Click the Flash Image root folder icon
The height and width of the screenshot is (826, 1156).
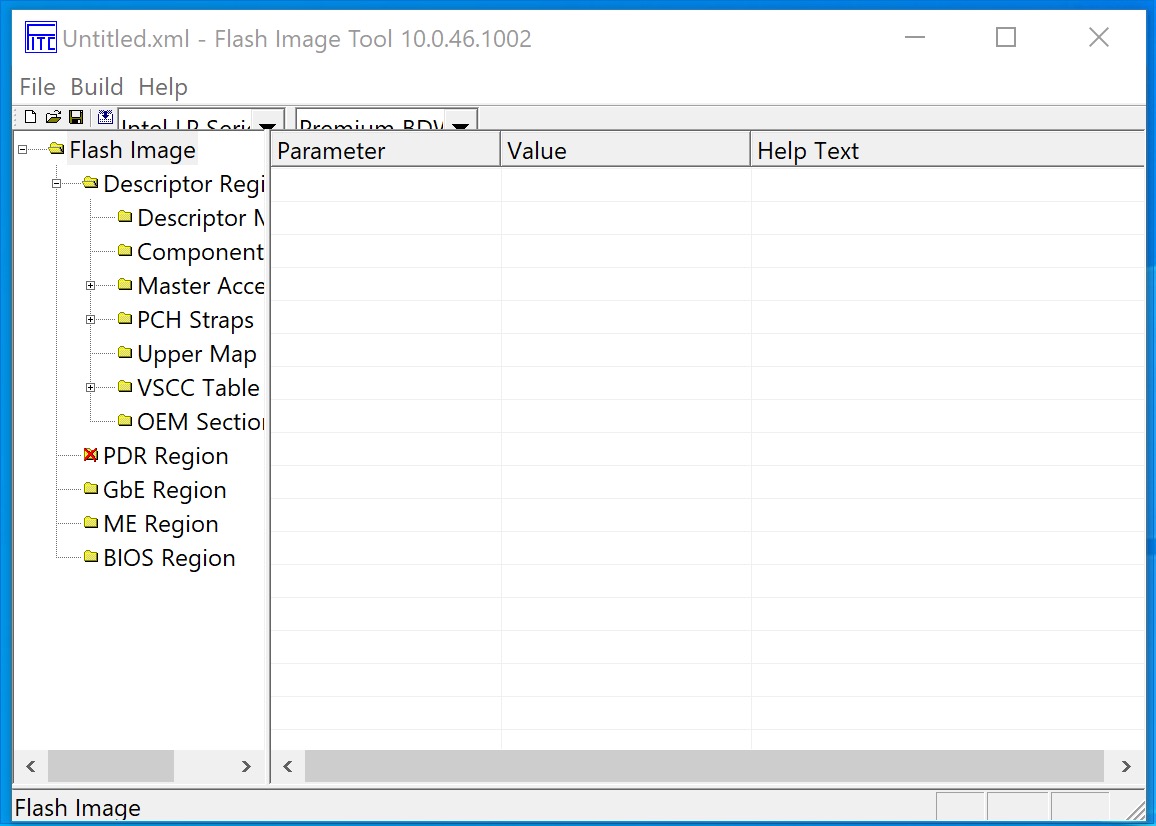point(56,150)
